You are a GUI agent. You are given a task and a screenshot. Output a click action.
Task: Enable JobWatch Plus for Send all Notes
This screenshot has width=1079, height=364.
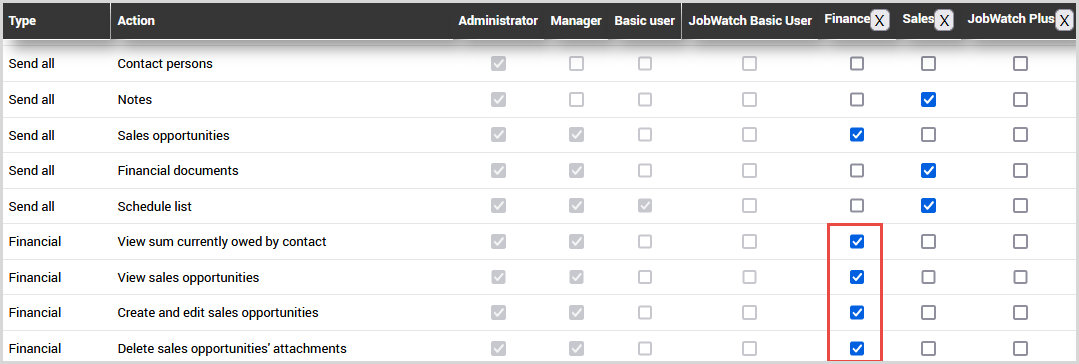coord(1021,100)
